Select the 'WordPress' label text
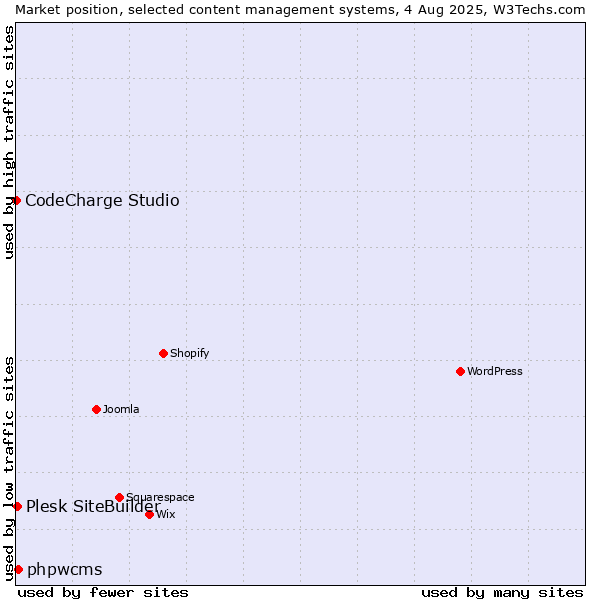600x600 pixels. coord(494,371)
